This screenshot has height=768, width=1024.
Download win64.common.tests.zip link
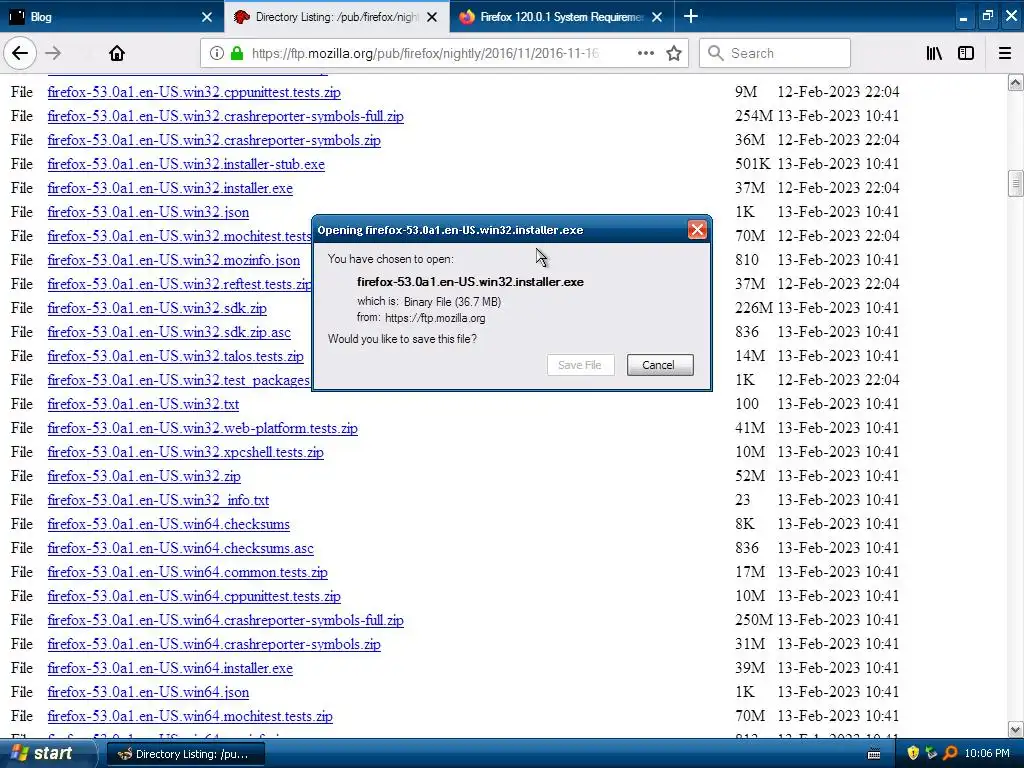(x=187, y=572)
